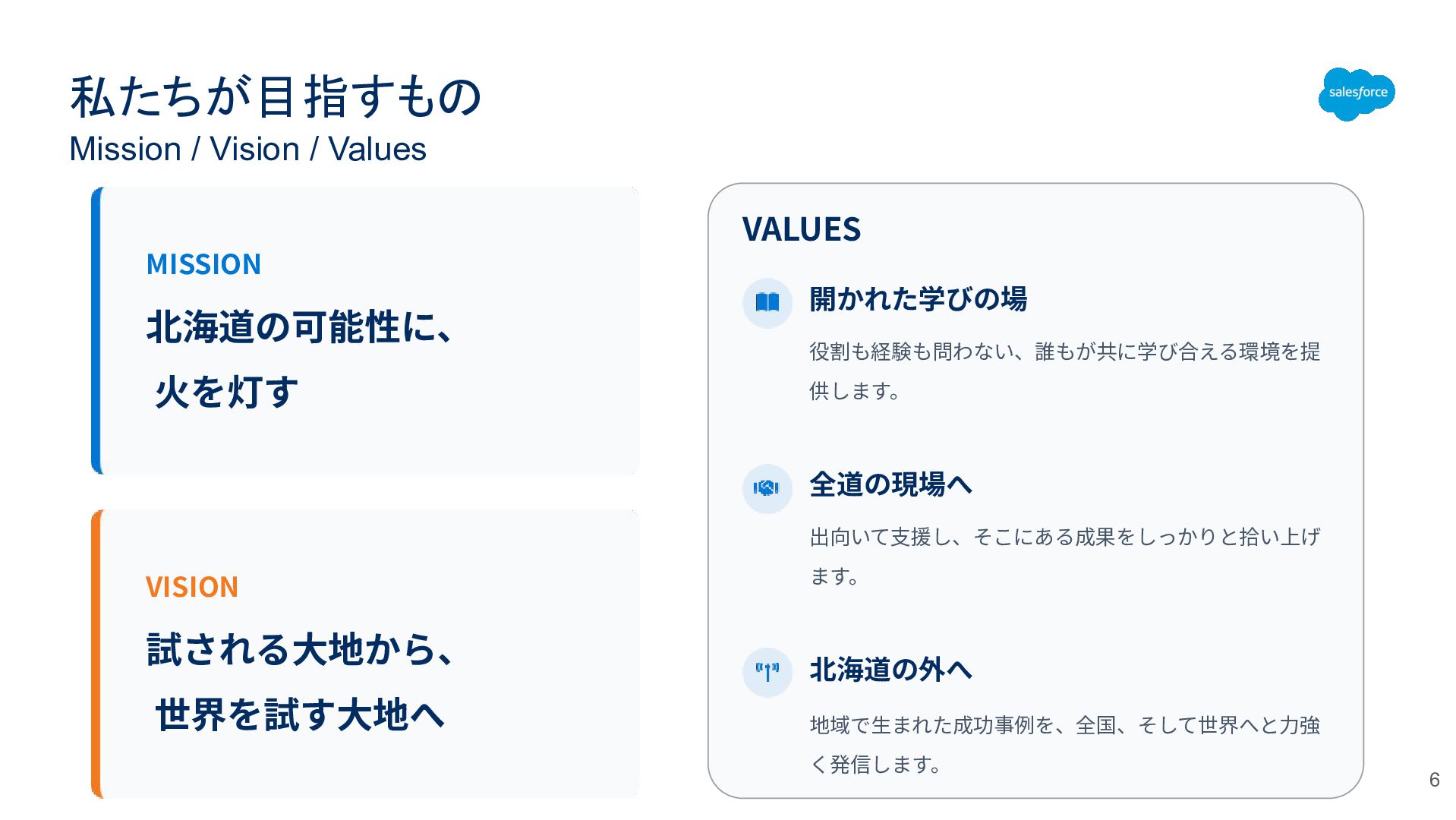Click the description starting with 地域で生まれた成功事例
This screenshot has height=820, width=1456.
coord(1064,744)
